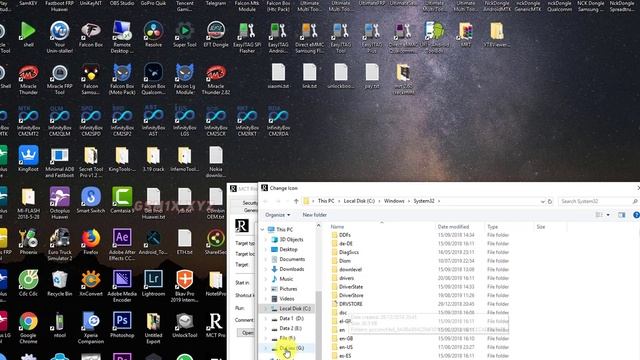Open the Camtasia 9 desktop icon
640x360 pixels.
pyautogui.click(x=122, y=201)
